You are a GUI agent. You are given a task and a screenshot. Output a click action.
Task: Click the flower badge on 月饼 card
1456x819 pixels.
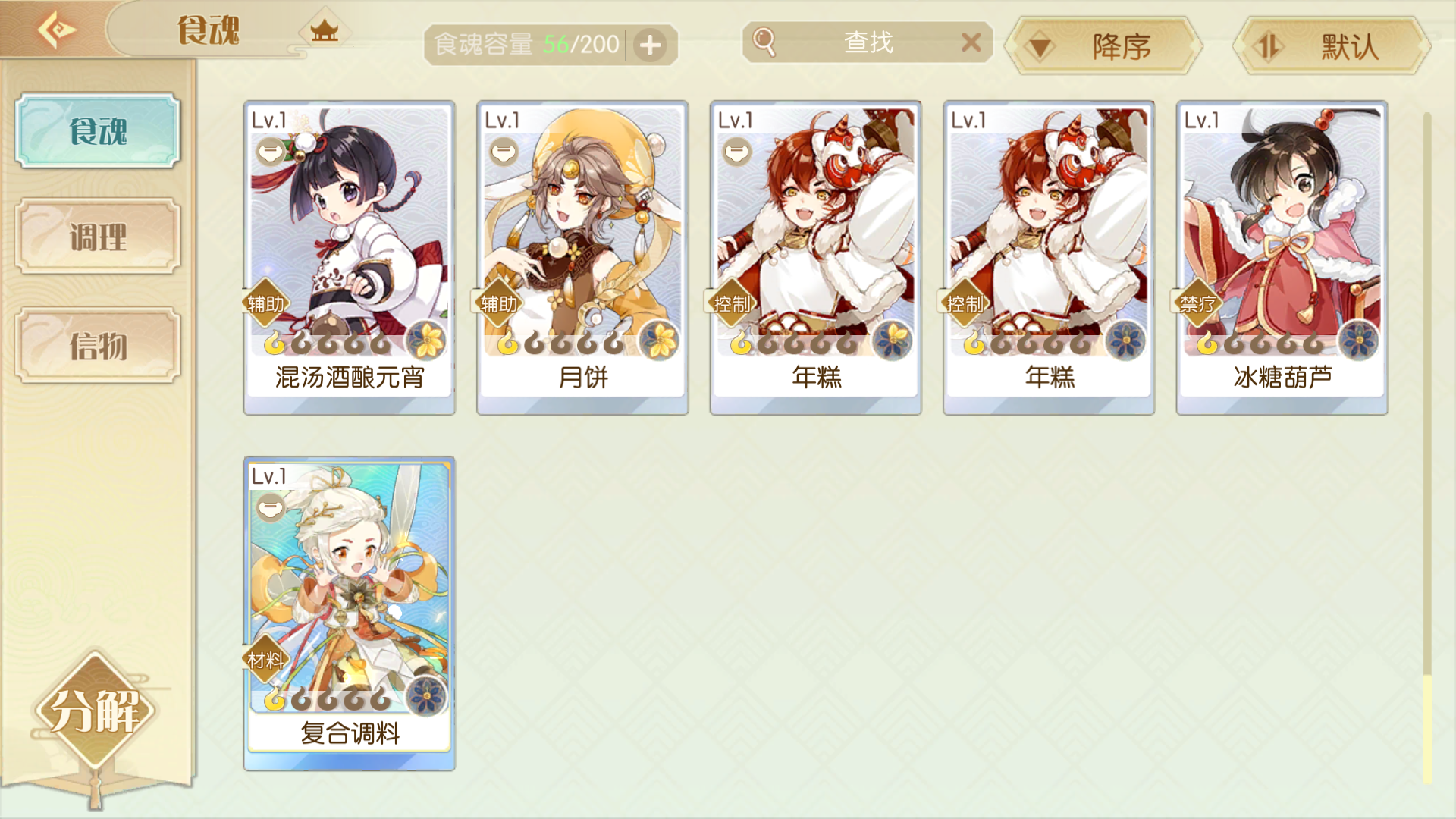click(x=660, y=340)
